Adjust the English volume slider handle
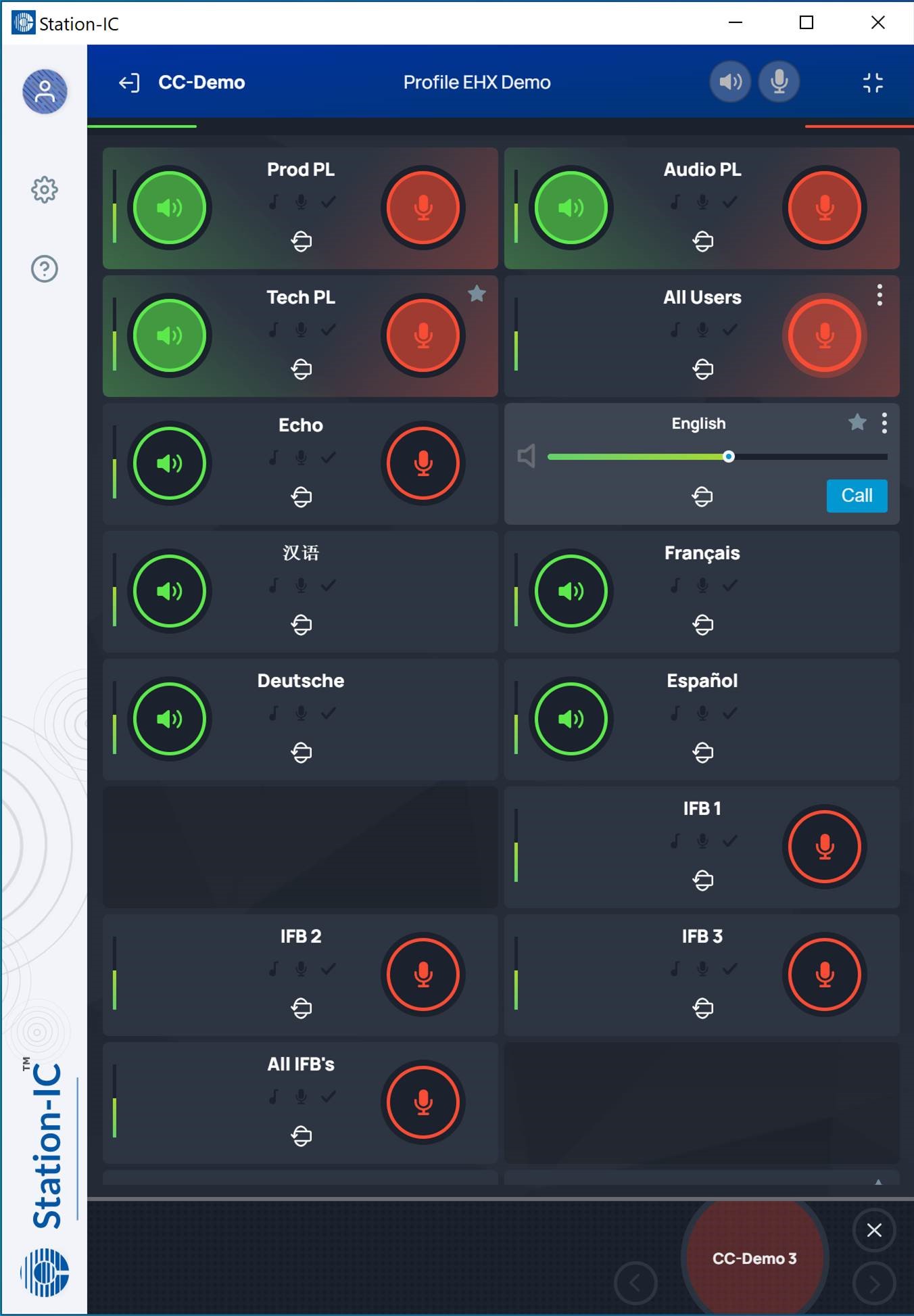914x1316 pixels. click(729, 456)
